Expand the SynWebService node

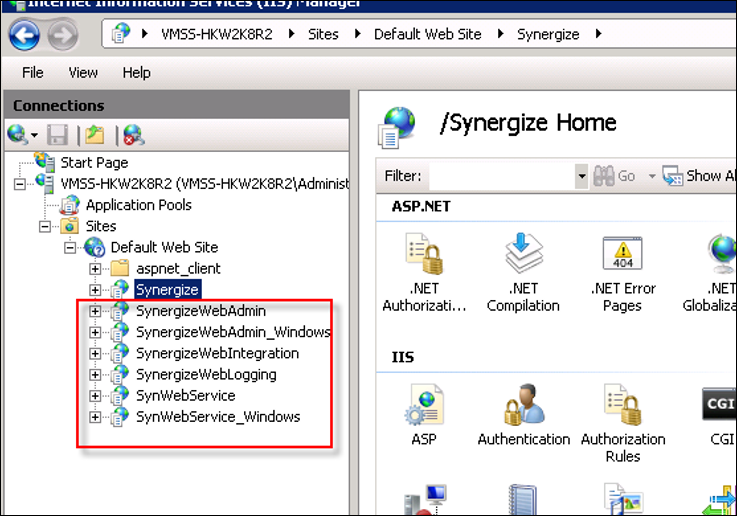click(x=95, y=396)
